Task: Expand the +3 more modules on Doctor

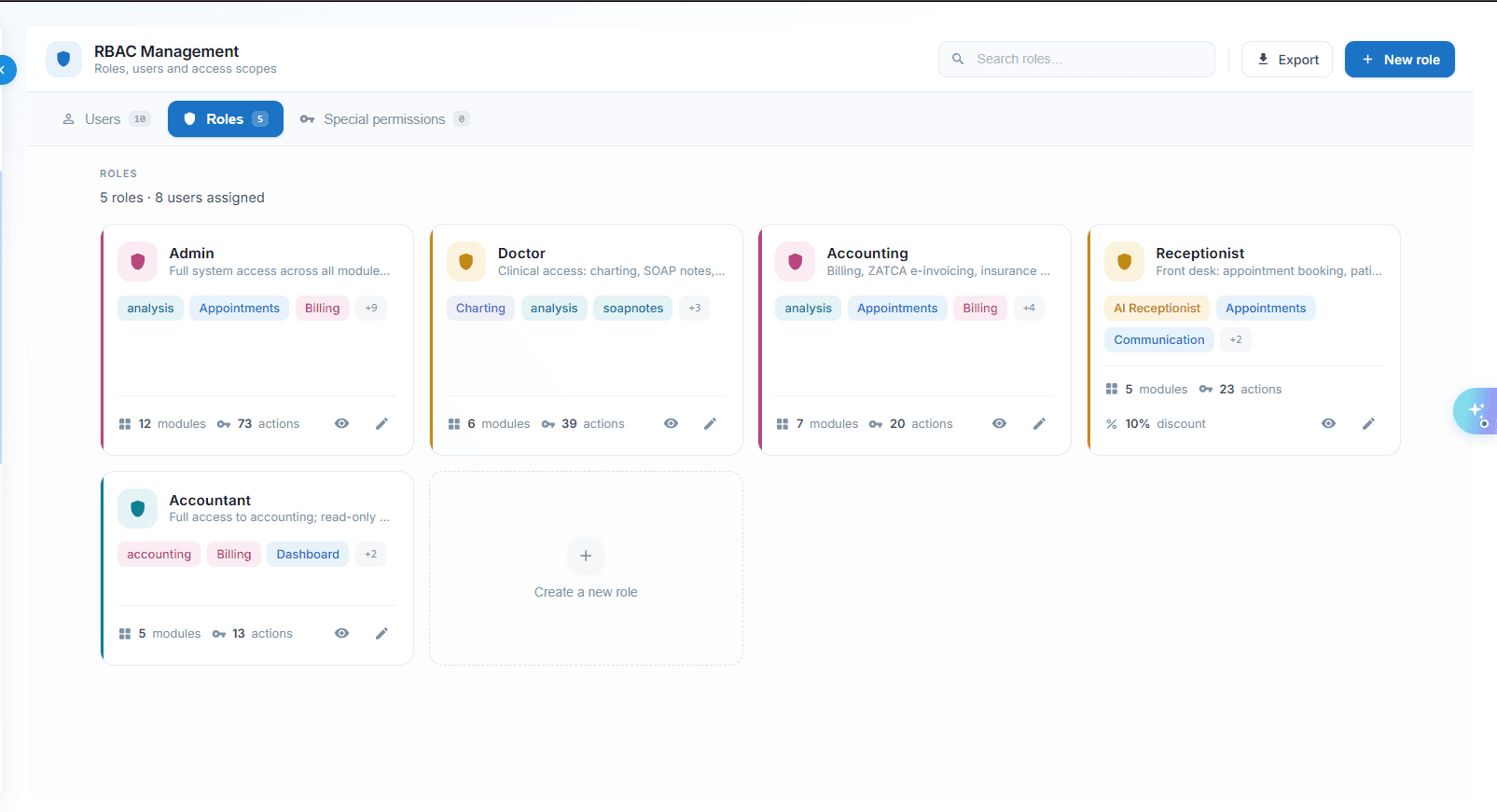Action: tap(694, 308)
